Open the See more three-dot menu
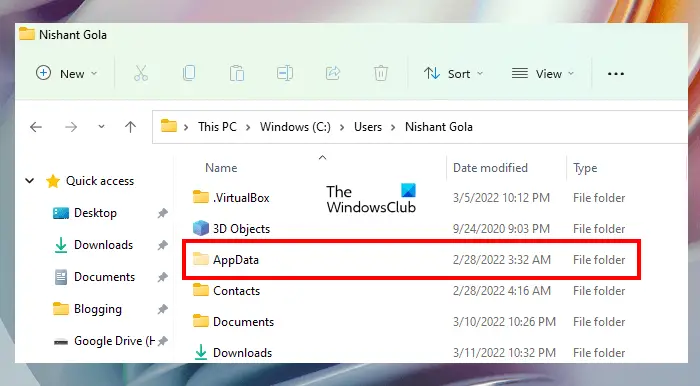700x386 pixels. (x=616, y=74)
